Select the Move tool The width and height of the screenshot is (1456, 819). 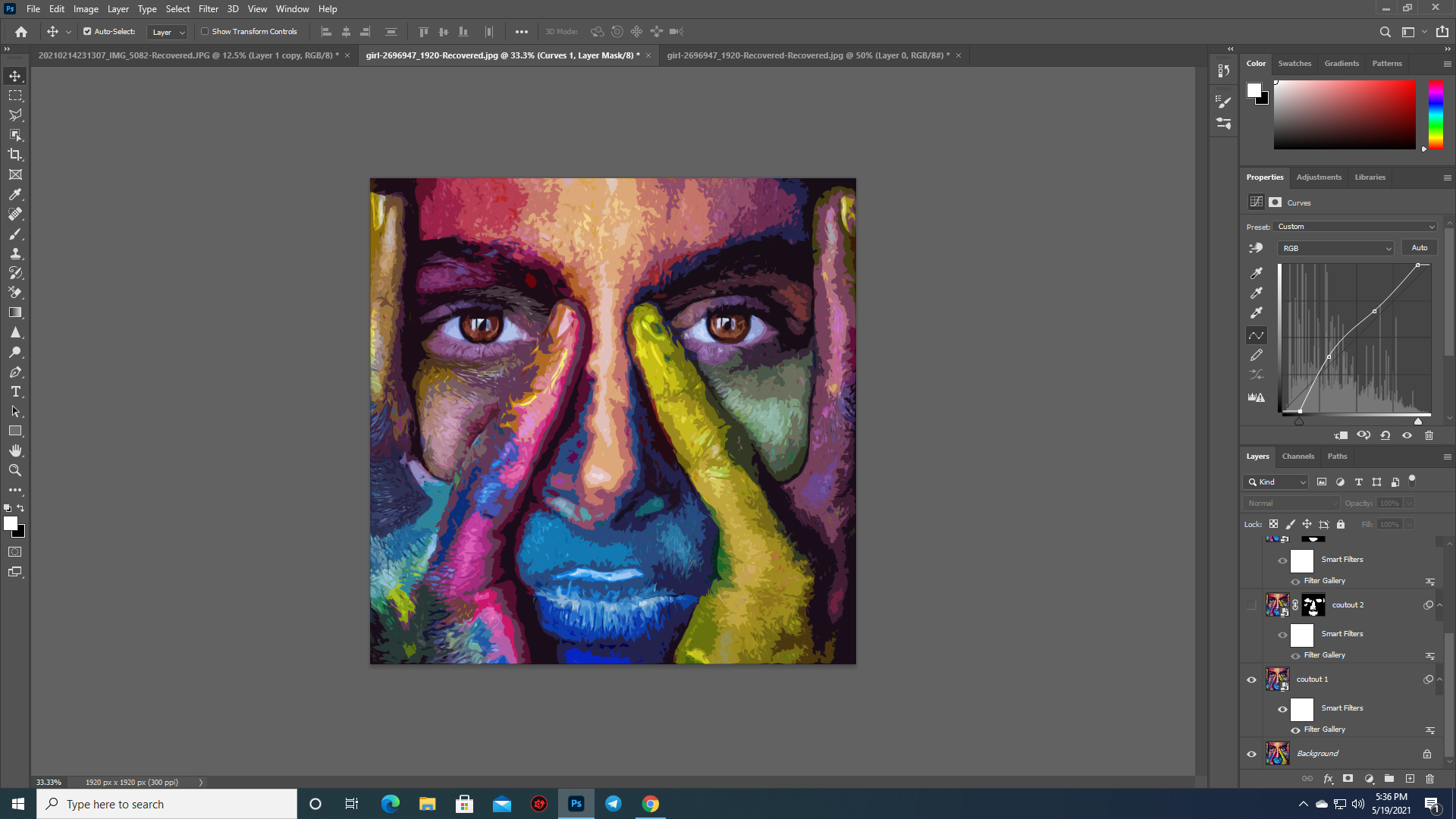coord(15,76)
